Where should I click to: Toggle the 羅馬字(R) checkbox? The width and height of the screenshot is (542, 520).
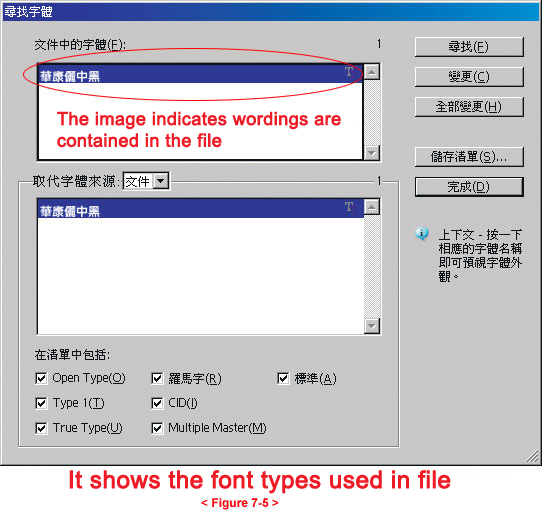157,378
